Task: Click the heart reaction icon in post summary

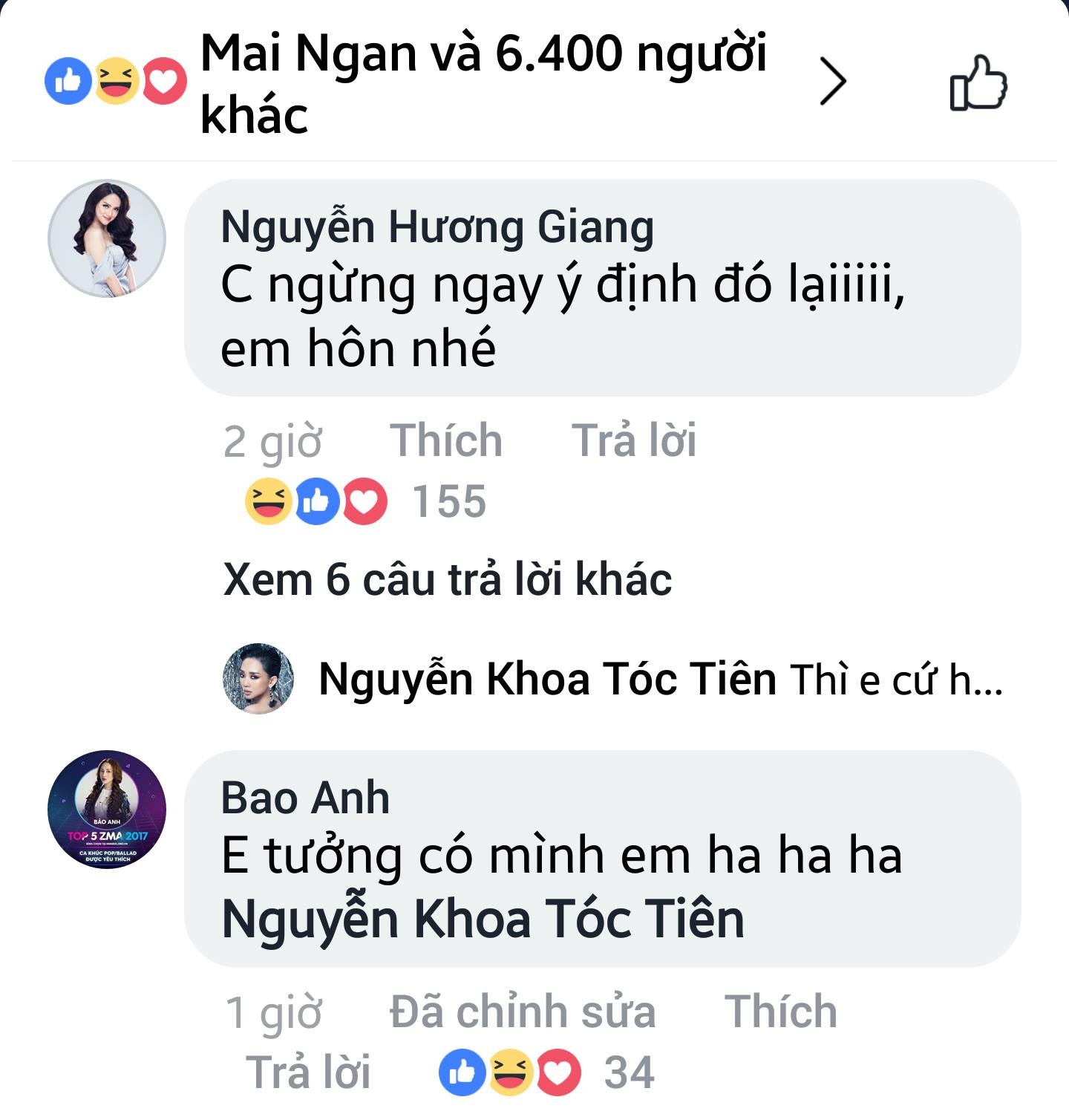Action: point(164,81)
